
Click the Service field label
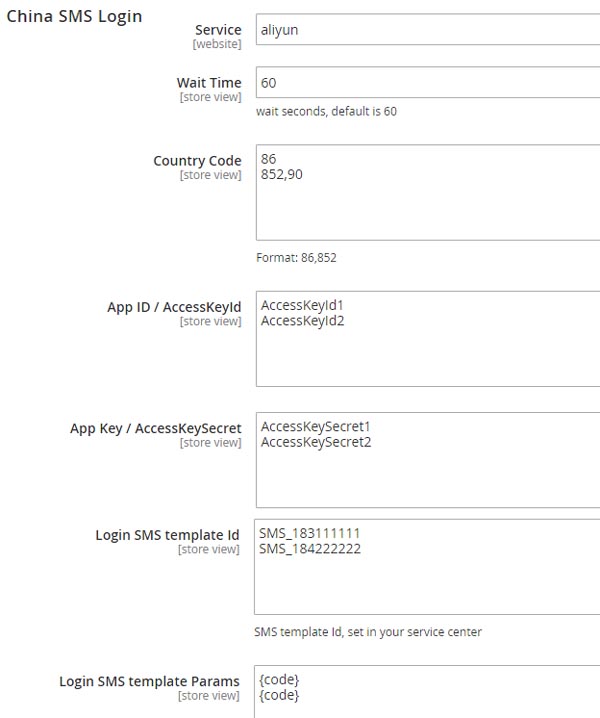[218, 30]
